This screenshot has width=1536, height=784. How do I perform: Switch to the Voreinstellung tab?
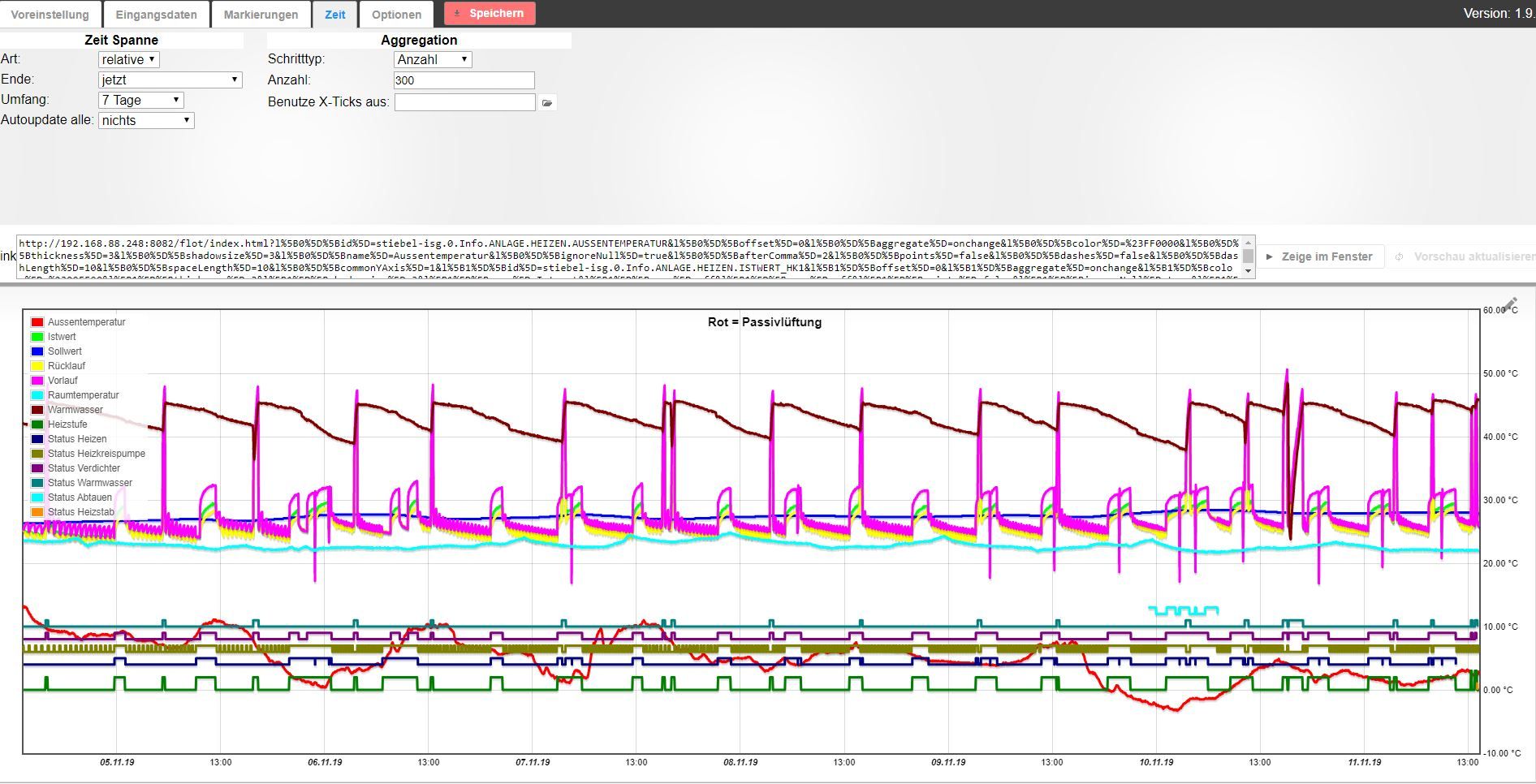pos(50,15)
